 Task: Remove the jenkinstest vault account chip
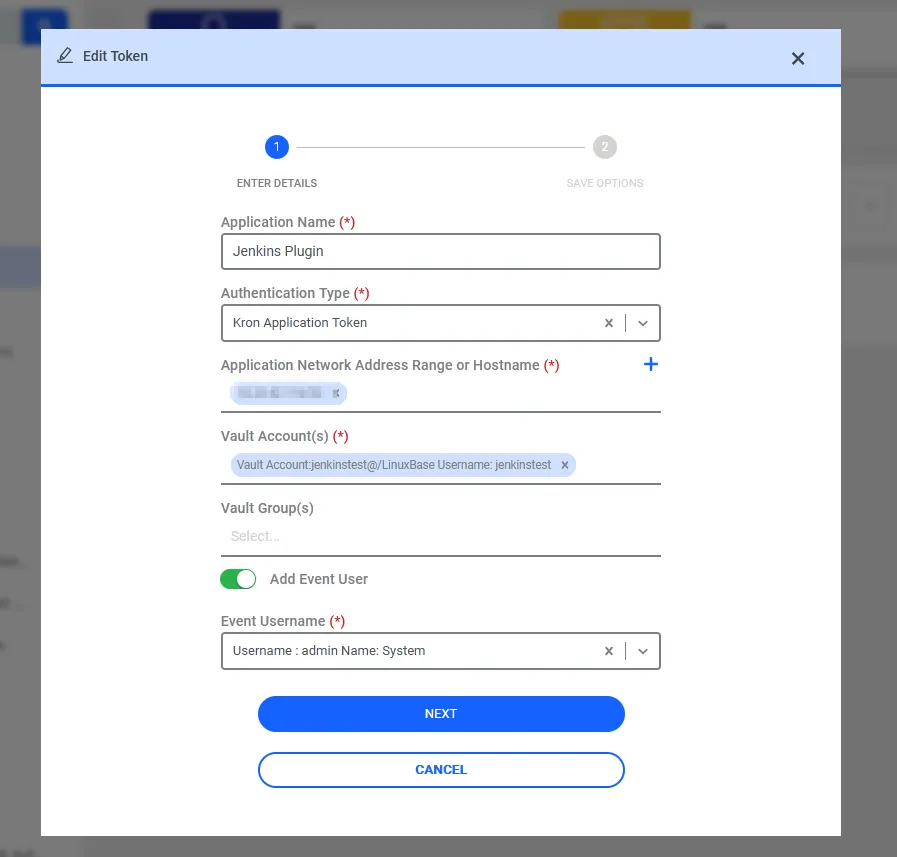(x=565, y=465)
